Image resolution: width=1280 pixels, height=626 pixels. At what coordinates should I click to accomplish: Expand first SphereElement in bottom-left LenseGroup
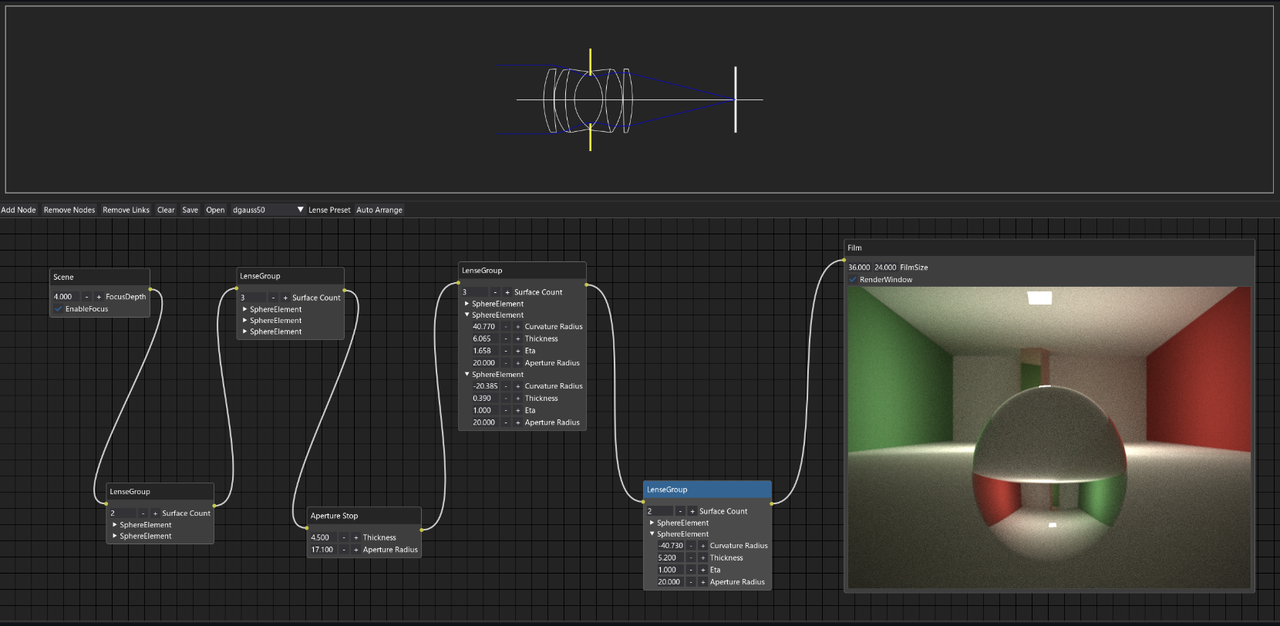pyautogui.click(x=115, y=525)
